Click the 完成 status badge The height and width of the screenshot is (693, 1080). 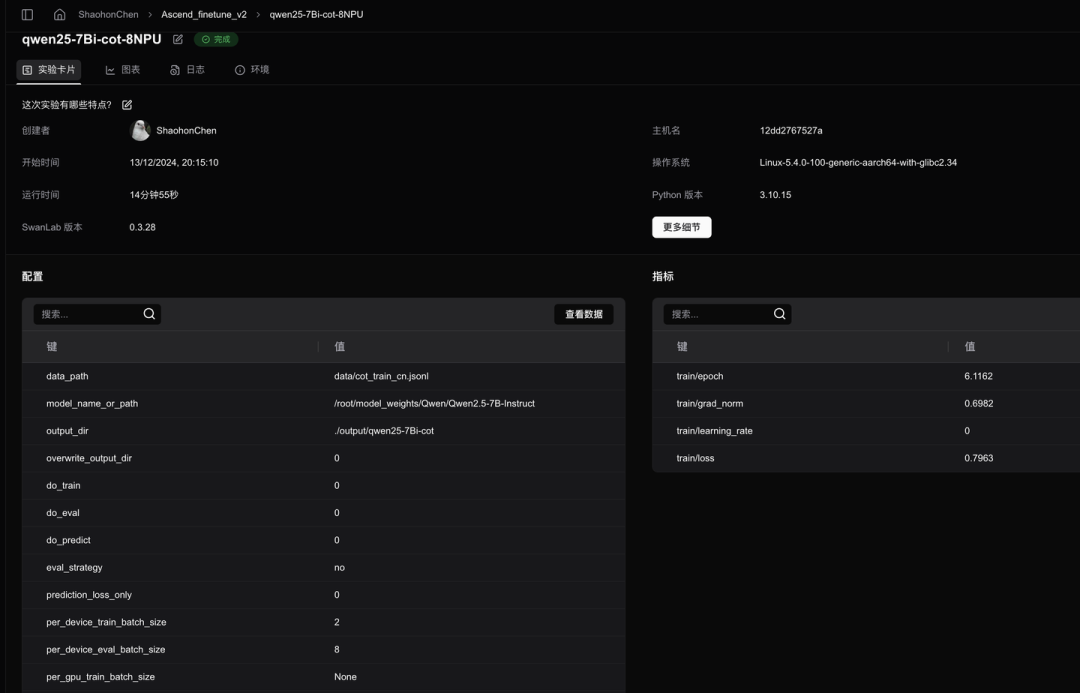(216, 39)
